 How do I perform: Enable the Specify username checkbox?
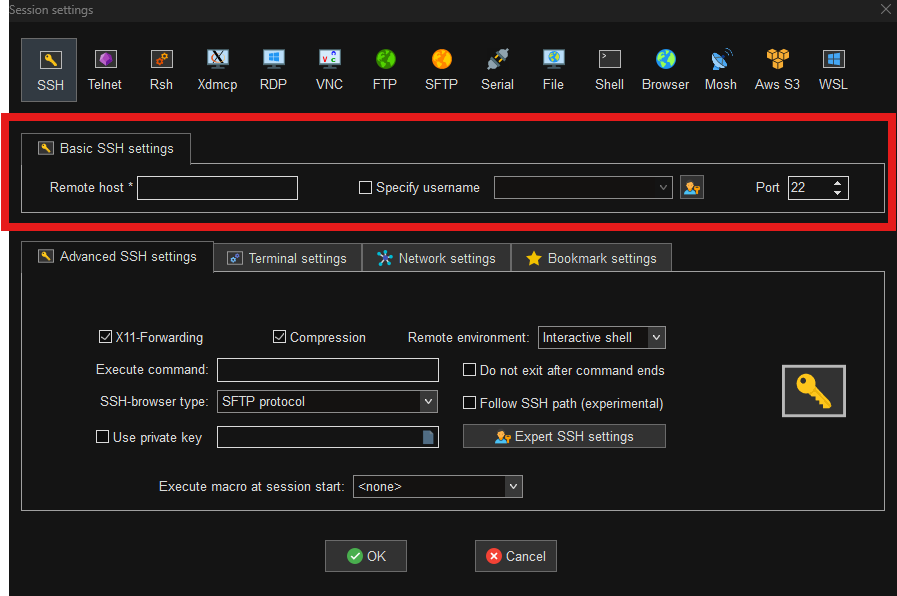[365, 188]
